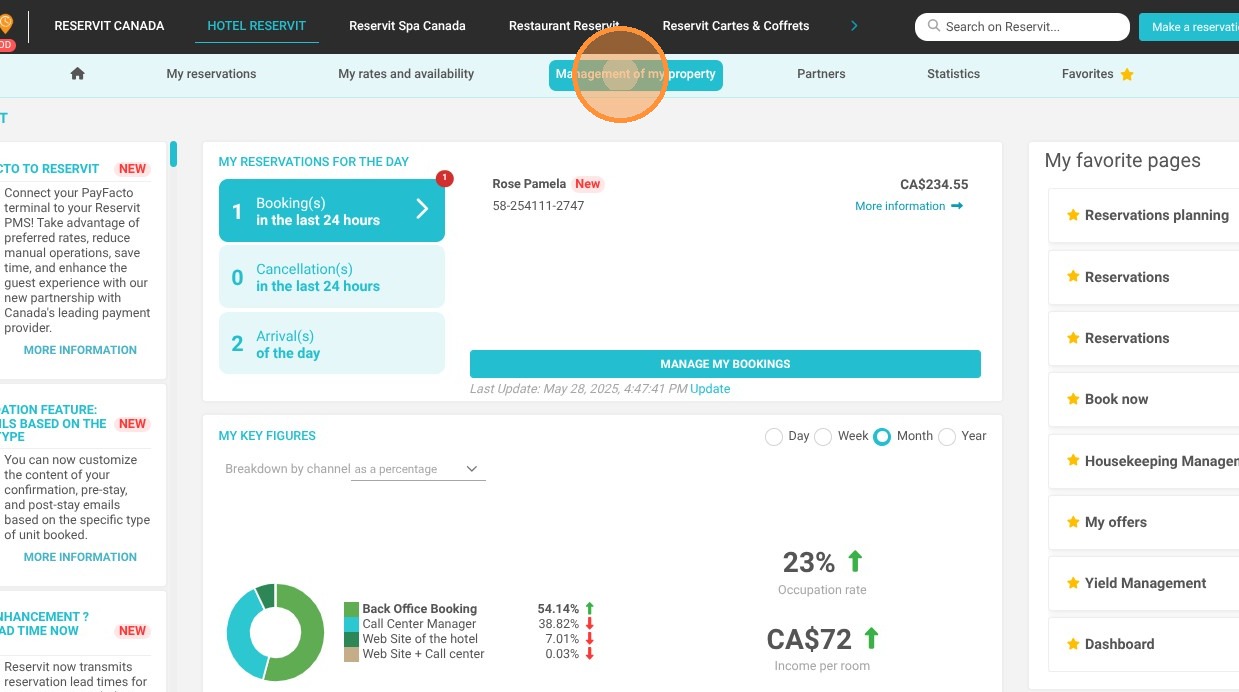Open My offers favorite page

(1144, 522)
